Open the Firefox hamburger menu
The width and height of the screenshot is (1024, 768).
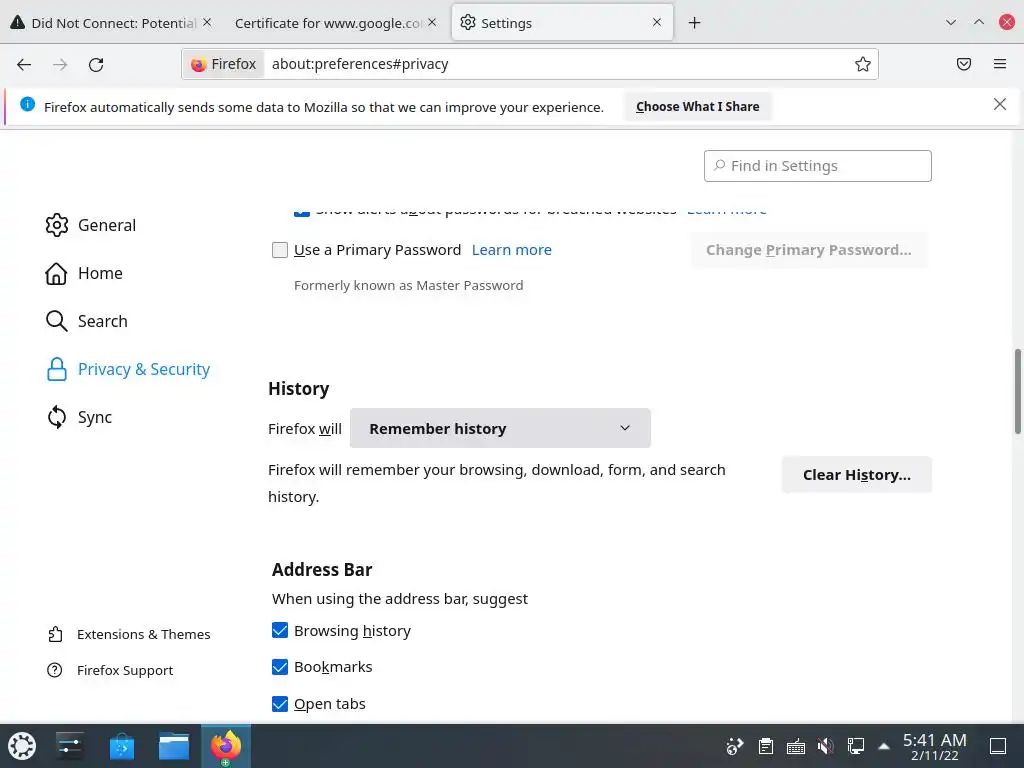(x=1000, y=64)
